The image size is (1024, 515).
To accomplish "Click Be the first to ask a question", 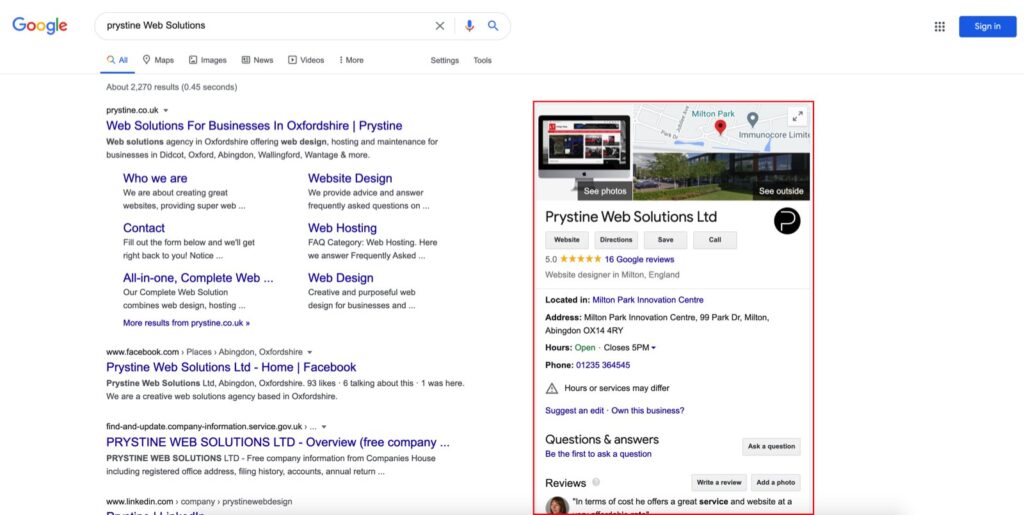I will 598,454.
